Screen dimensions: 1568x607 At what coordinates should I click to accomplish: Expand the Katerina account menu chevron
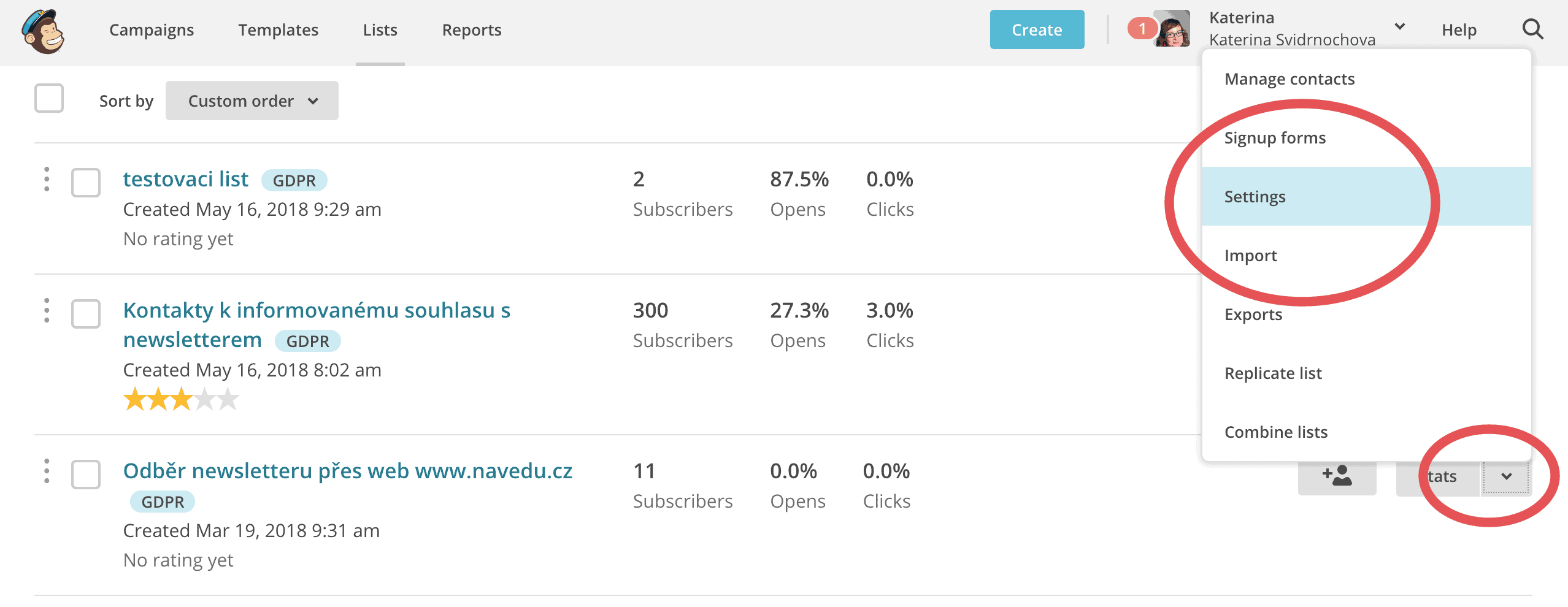point(1400,27)
